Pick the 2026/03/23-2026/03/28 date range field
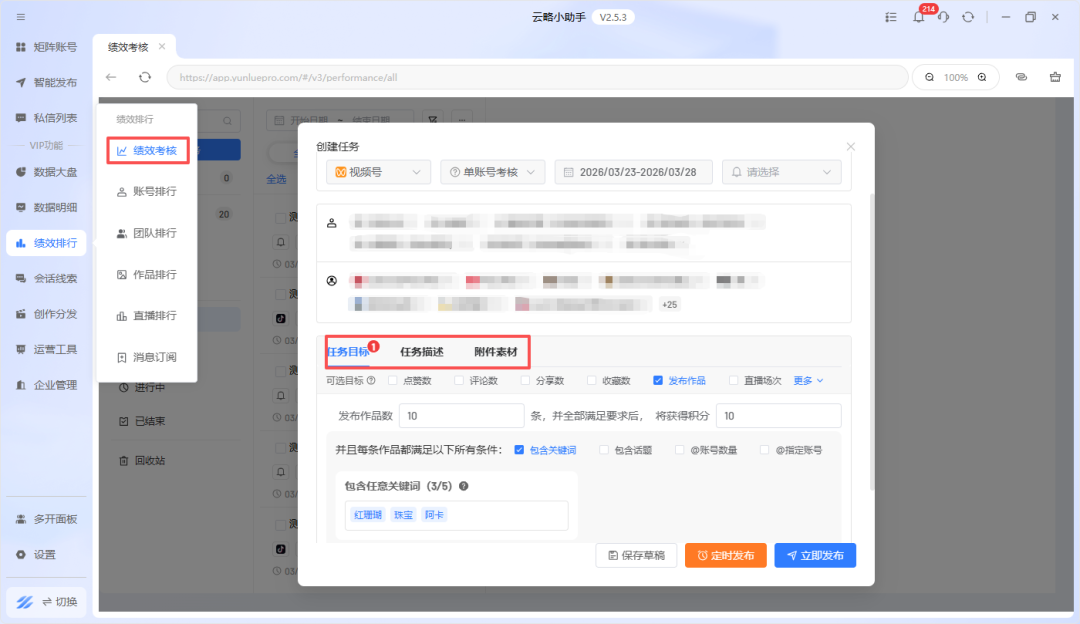Viewport: 1080px width, 624px height. [x=633, y=172]
